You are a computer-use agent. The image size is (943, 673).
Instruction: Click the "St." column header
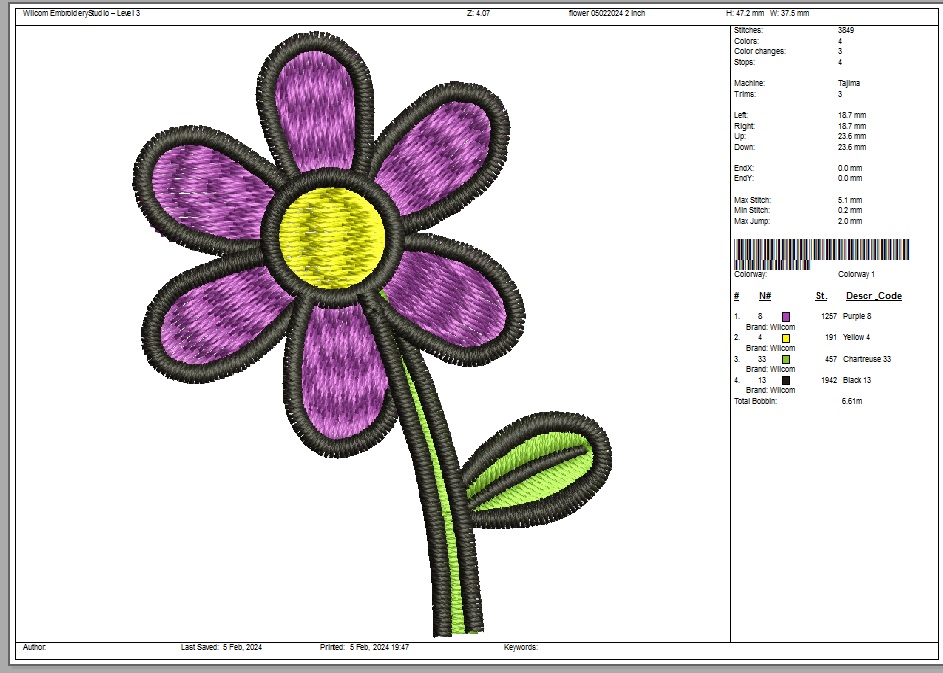coord(821,296)
